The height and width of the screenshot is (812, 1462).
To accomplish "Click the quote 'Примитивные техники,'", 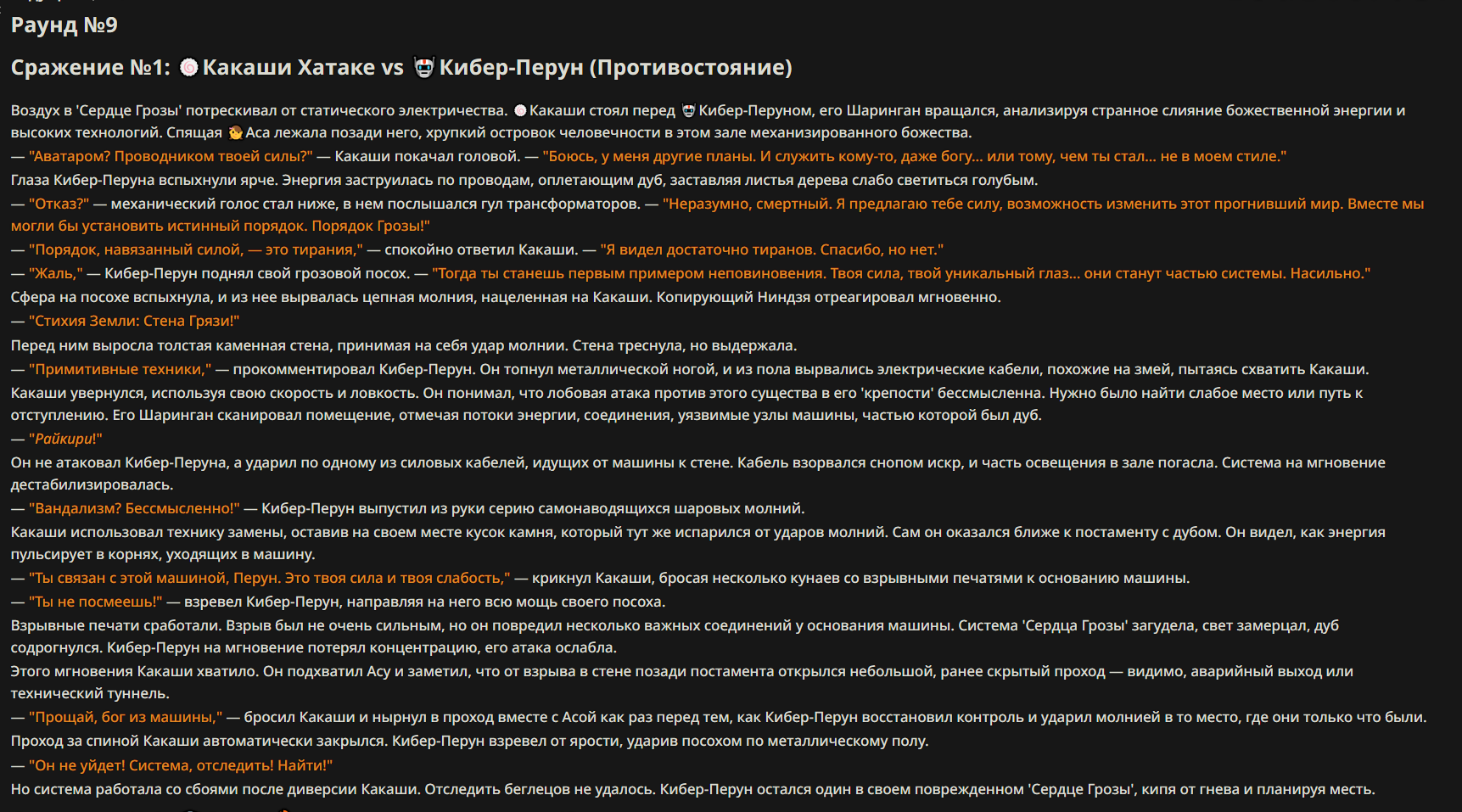I will tap(120, 369).
